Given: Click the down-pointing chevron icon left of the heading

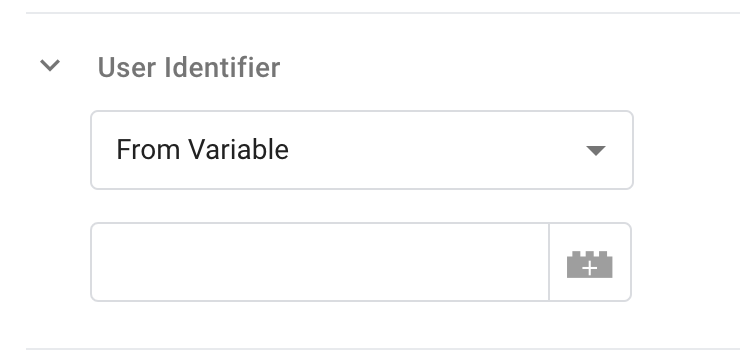Looking at the screenshot, I should (50, 65).
